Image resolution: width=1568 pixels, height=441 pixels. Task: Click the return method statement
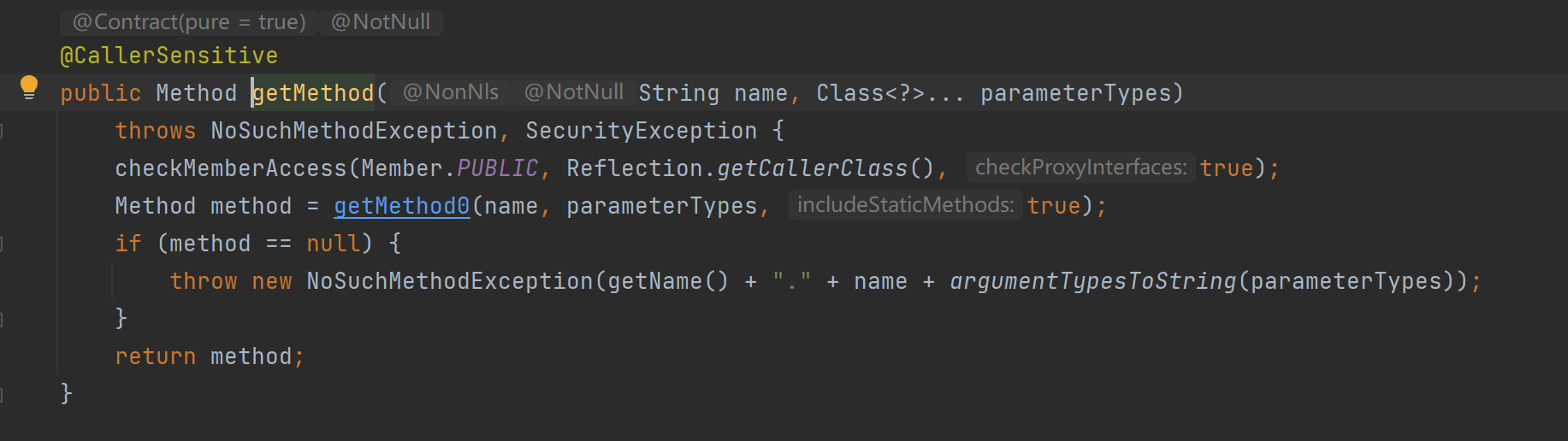(x=210, y=356)
